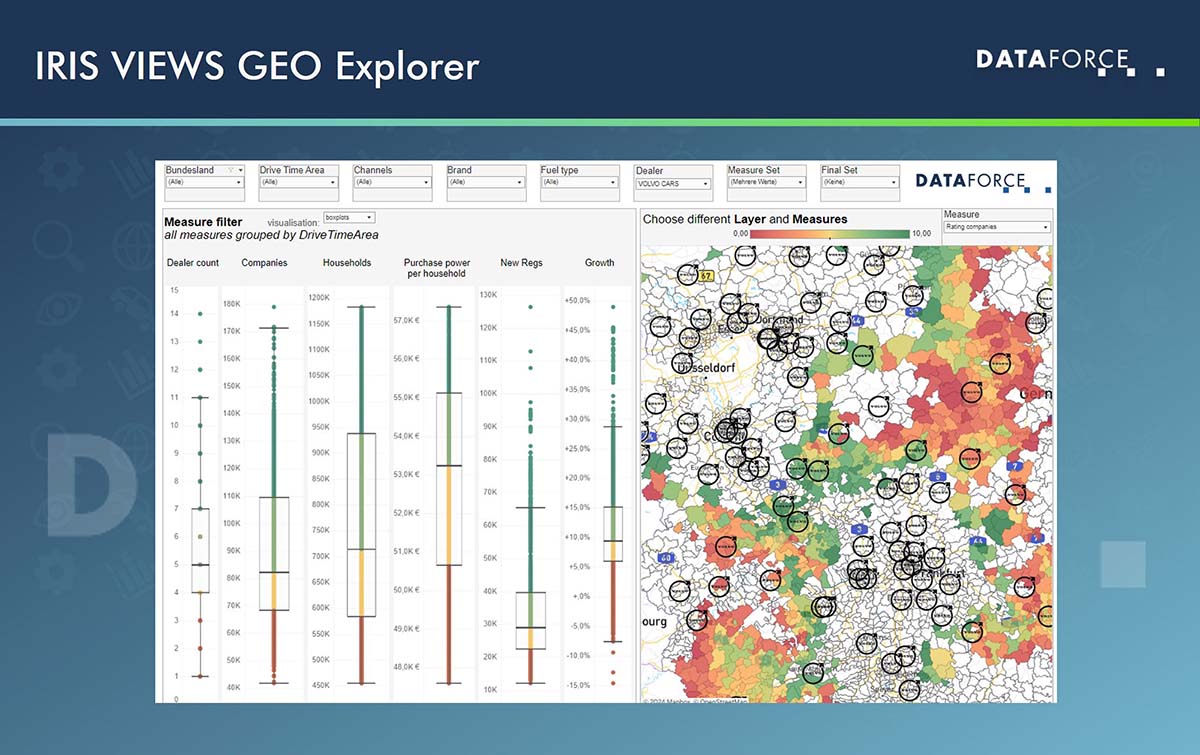
Task: Click the 130K New Regs axis label
Action: [x=488, y=295]
